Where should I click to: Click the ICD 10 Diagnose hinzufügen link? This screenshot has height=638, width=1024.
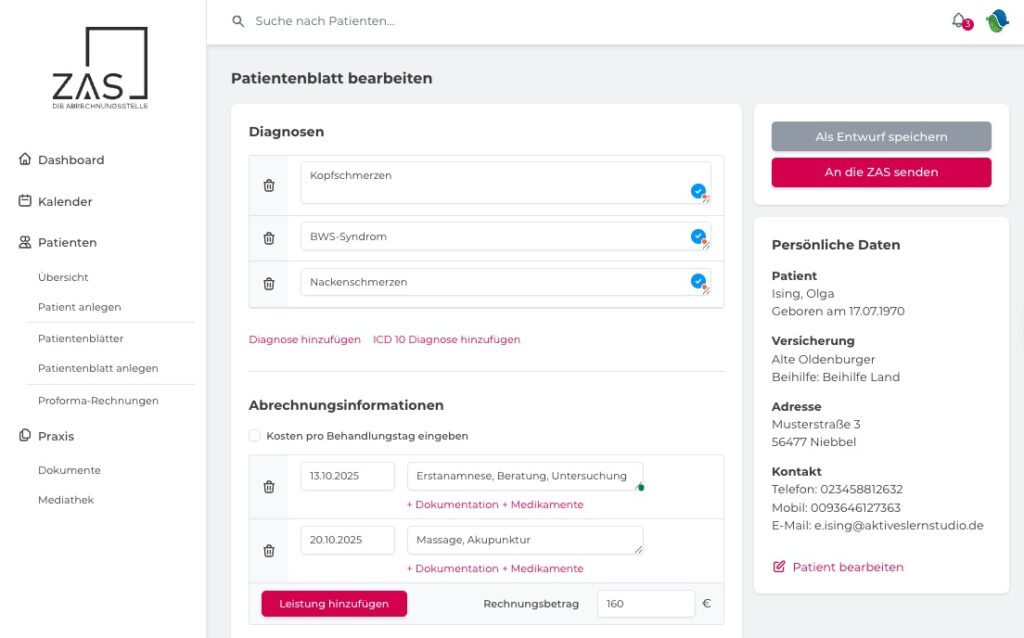click(446, 339)
